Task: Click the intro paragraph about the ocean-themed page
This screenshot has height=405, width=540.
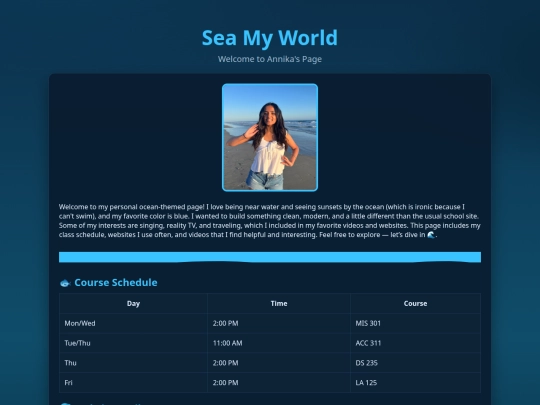Action: (270, 221)
